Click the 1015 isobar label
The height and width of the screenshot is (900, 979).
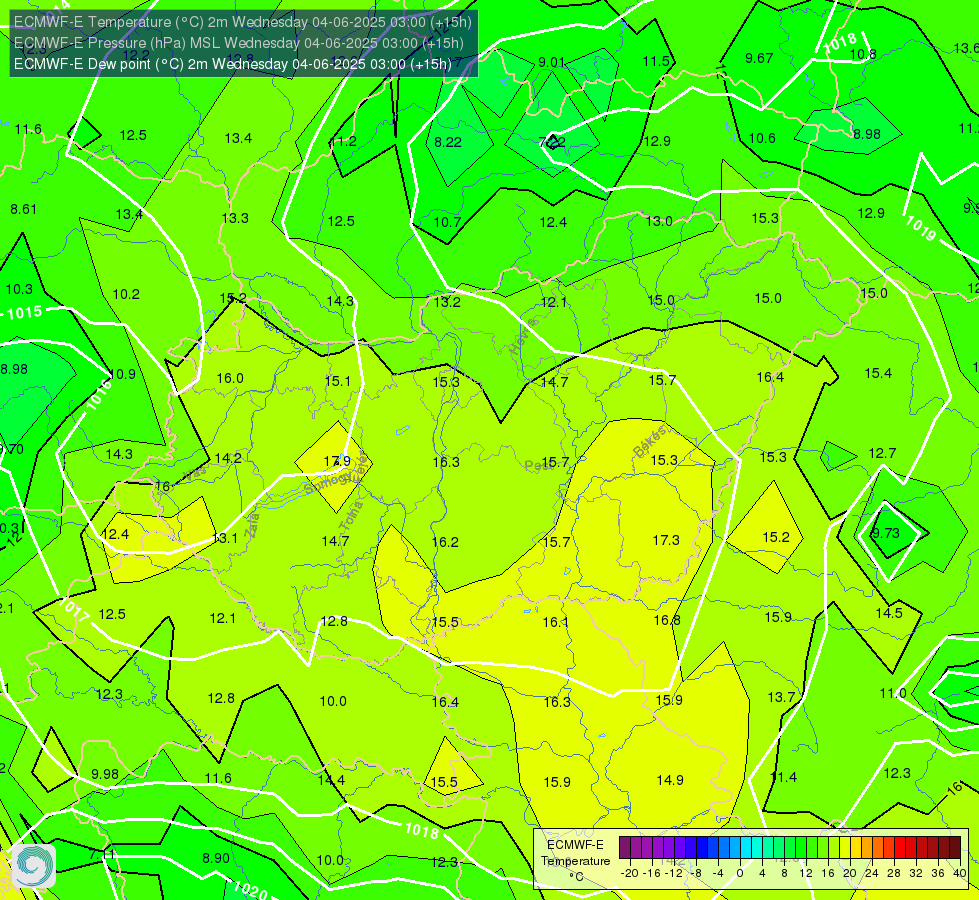click(24, 312)
